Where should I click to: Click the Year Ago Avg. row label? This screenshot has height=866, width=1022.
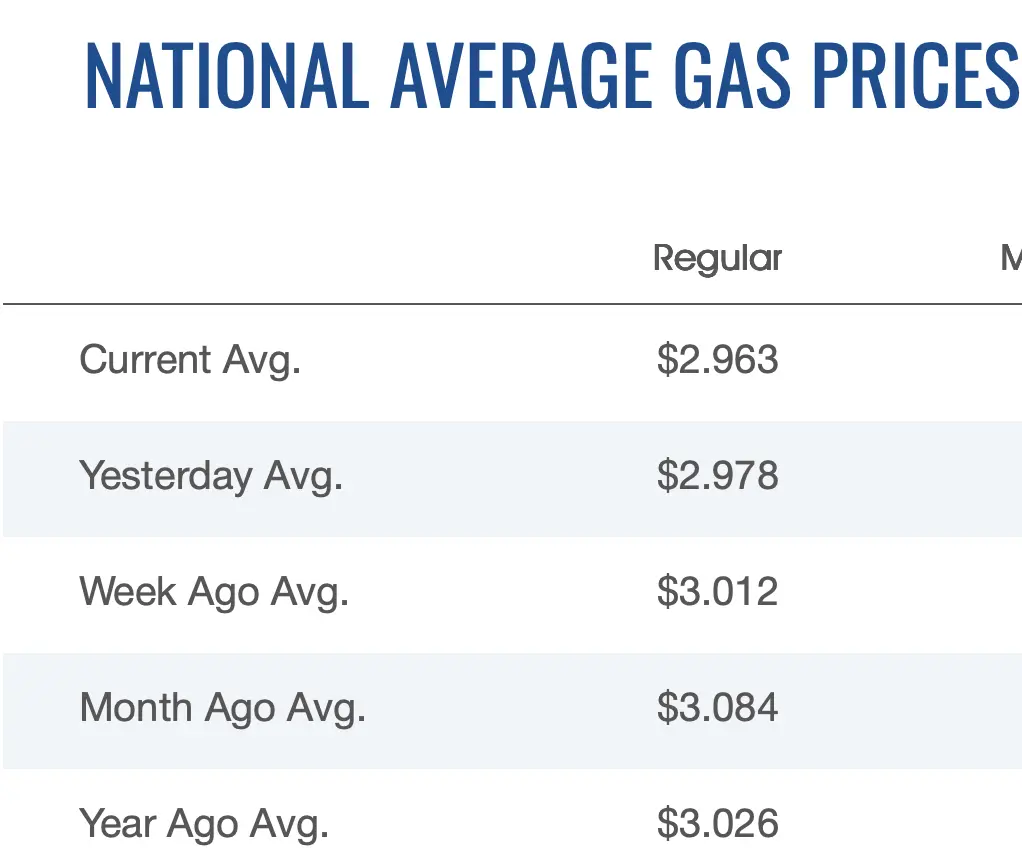204,824
